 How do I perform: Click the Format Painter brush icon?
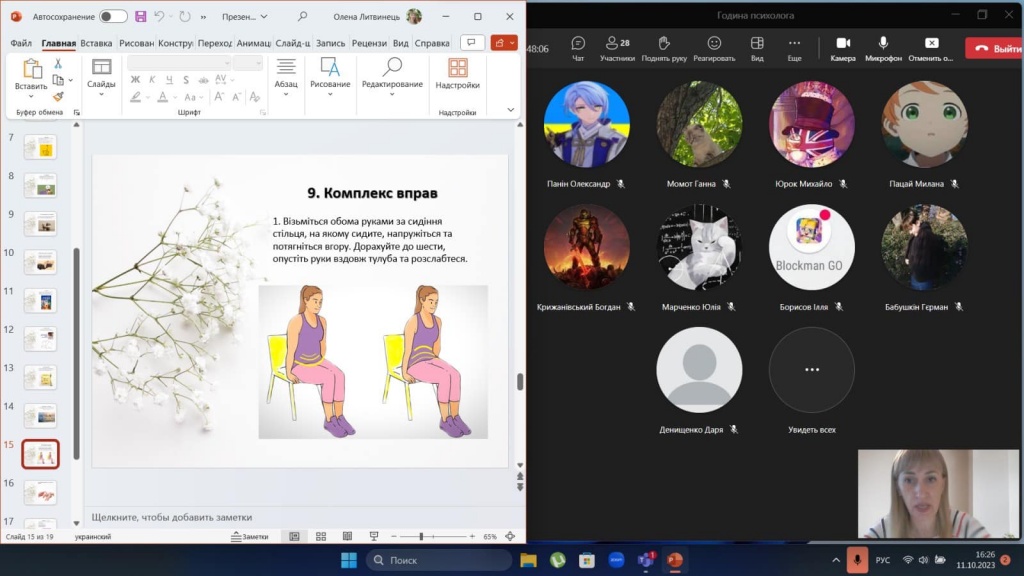tap(58, 97)
